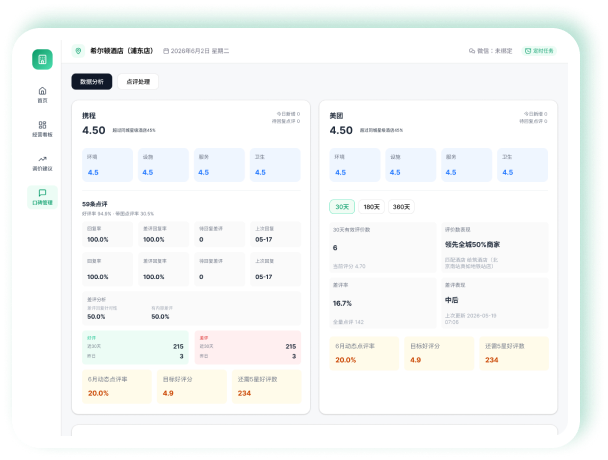Open the 首页 home icon in sidebar

click(x=42, y=91)
